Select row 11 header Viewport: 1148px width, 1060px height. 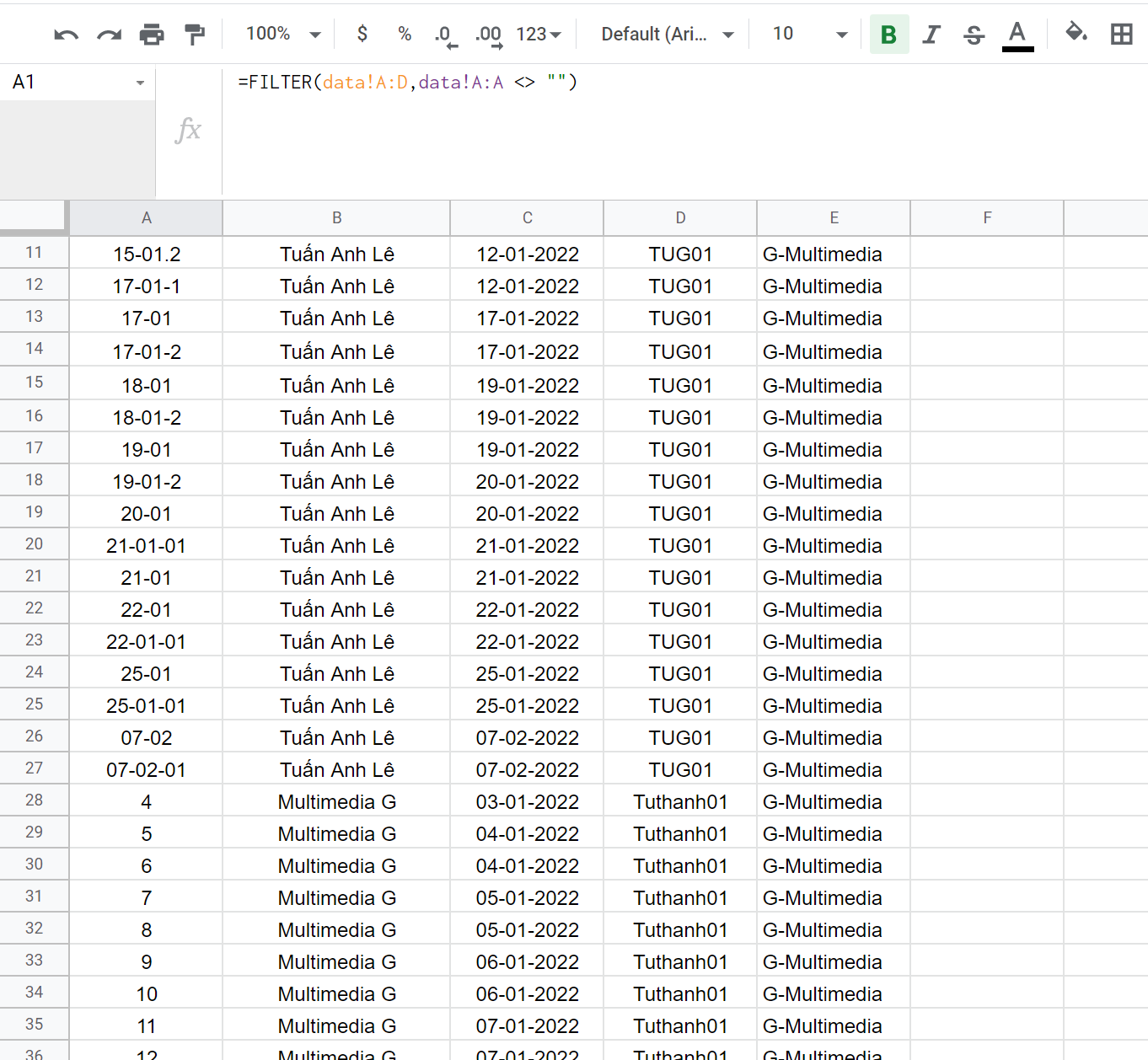[34, 253]
